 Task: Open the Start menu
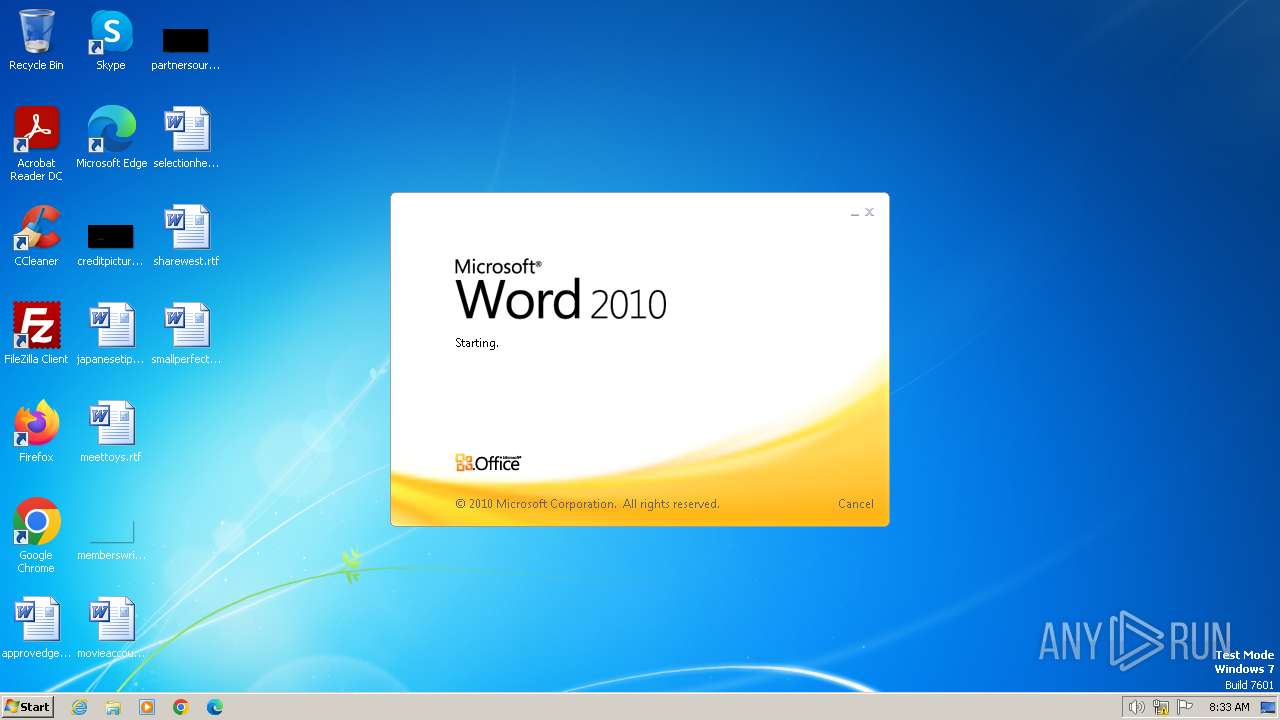point(27,706)
